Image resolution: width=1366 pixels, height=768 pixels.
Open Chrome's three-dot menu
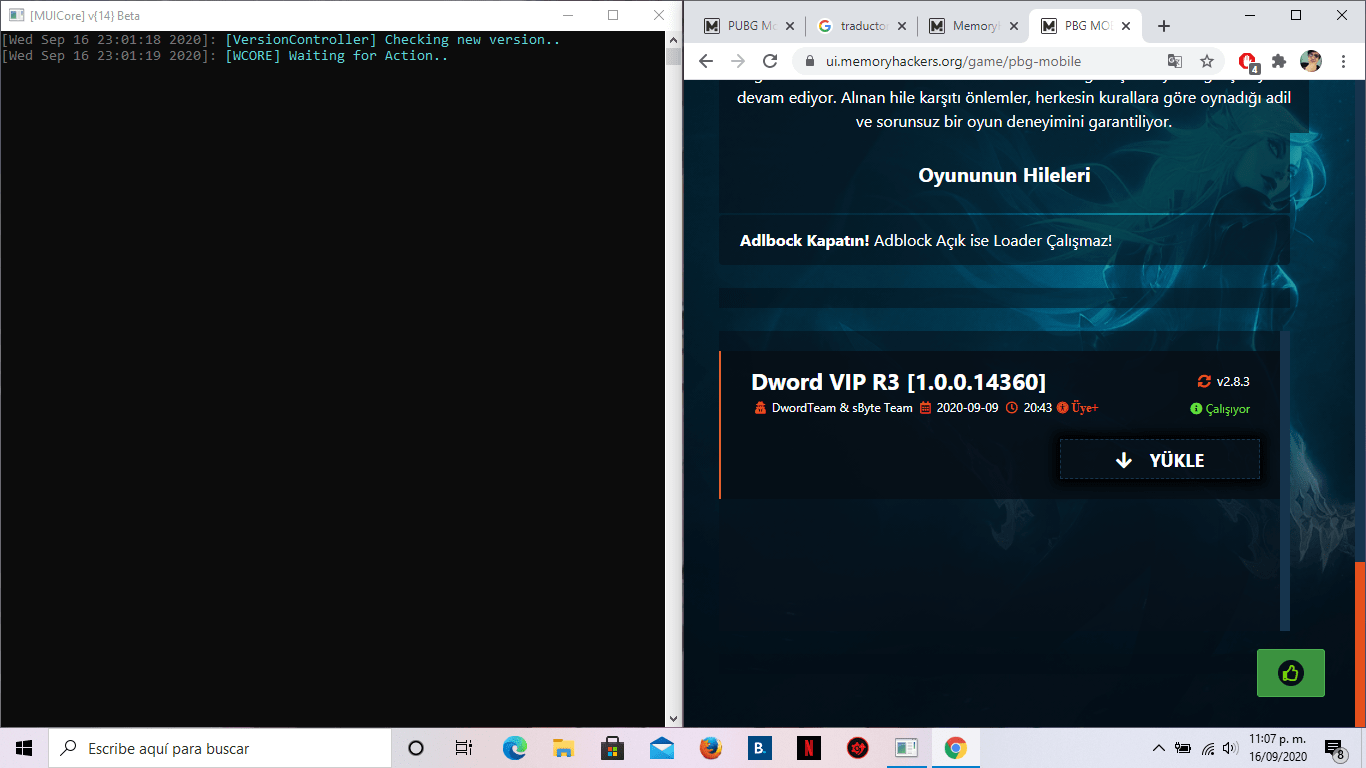click(1343, 61)
